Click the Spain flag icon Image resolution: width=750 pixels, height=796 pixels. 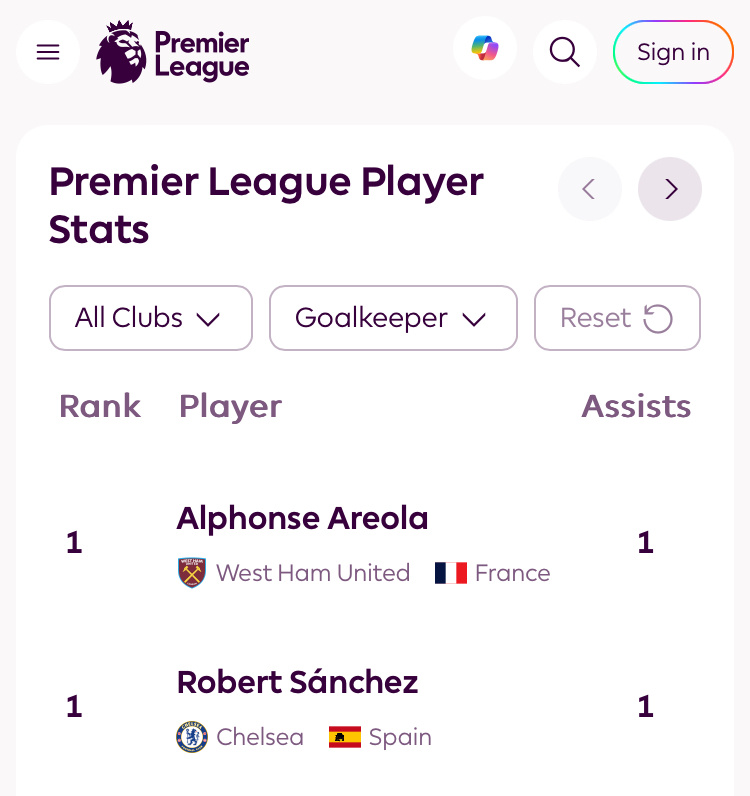tap(345, 737)
